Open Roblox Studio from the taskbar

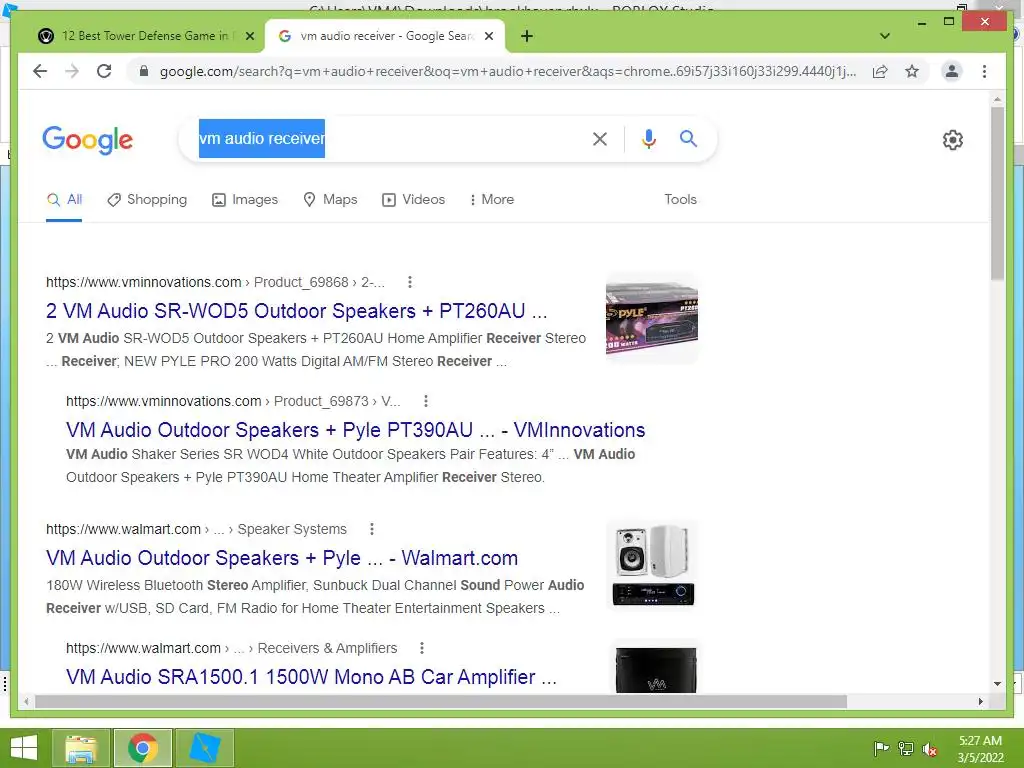204,748
